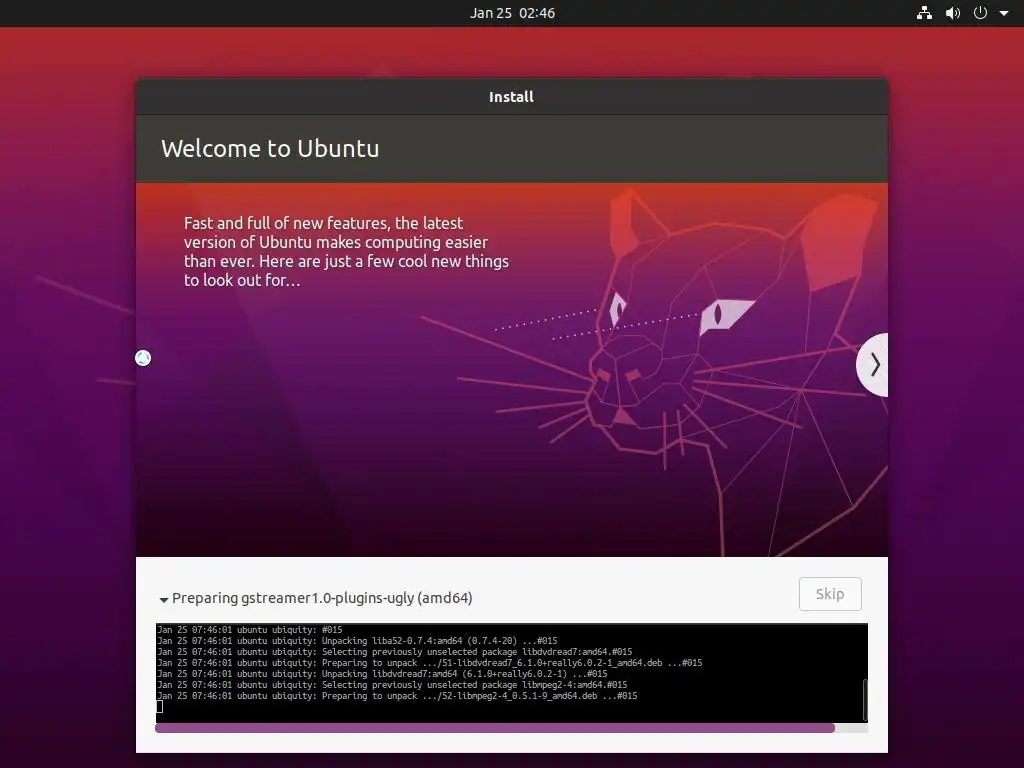Click the Skip button

pyautogui.click(x=830, y=594)
